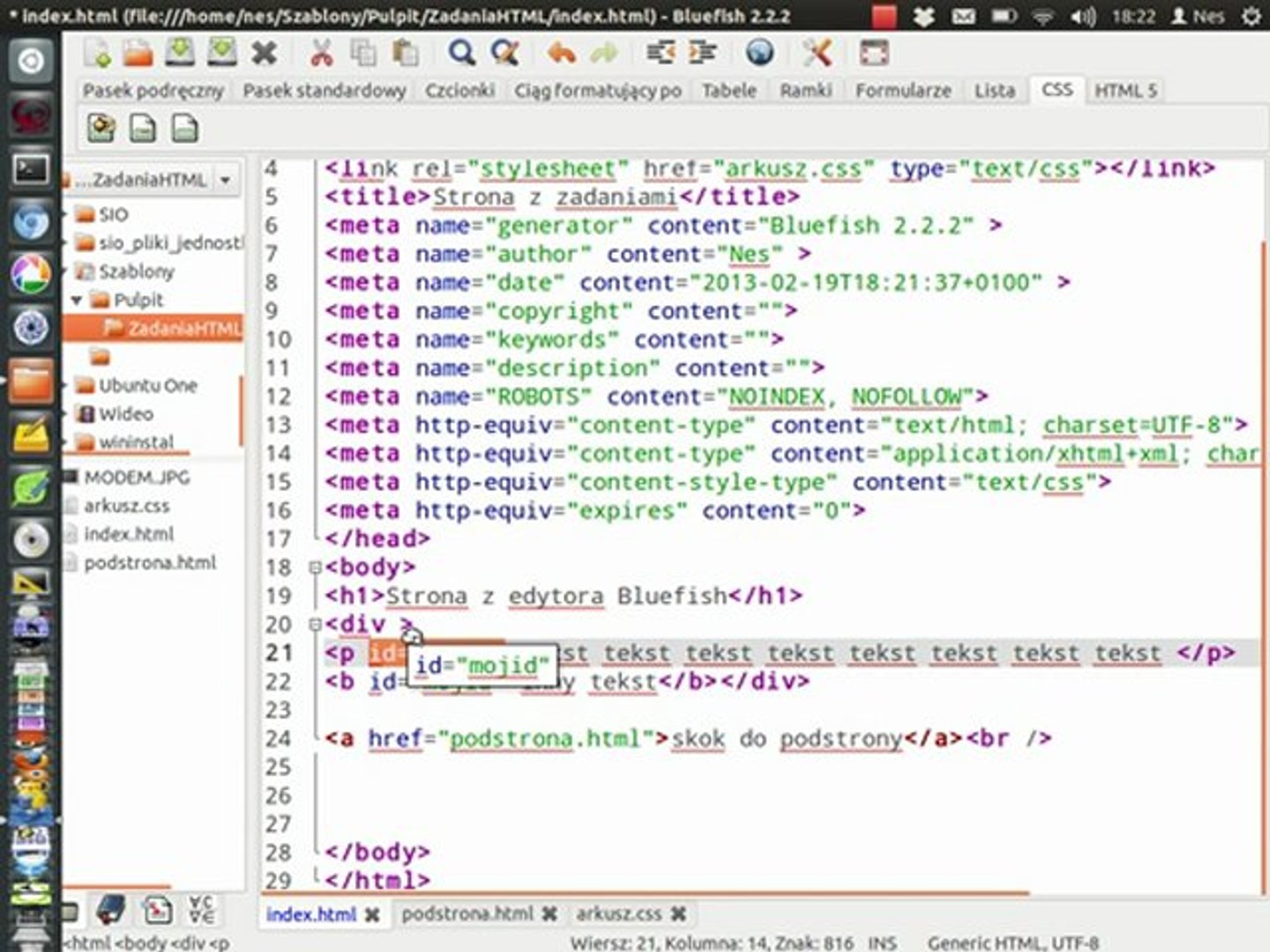Open the system settings gear in top panel
Image resolution: width=1270 pixels, height=952 pixels.
coord(1251,16)
